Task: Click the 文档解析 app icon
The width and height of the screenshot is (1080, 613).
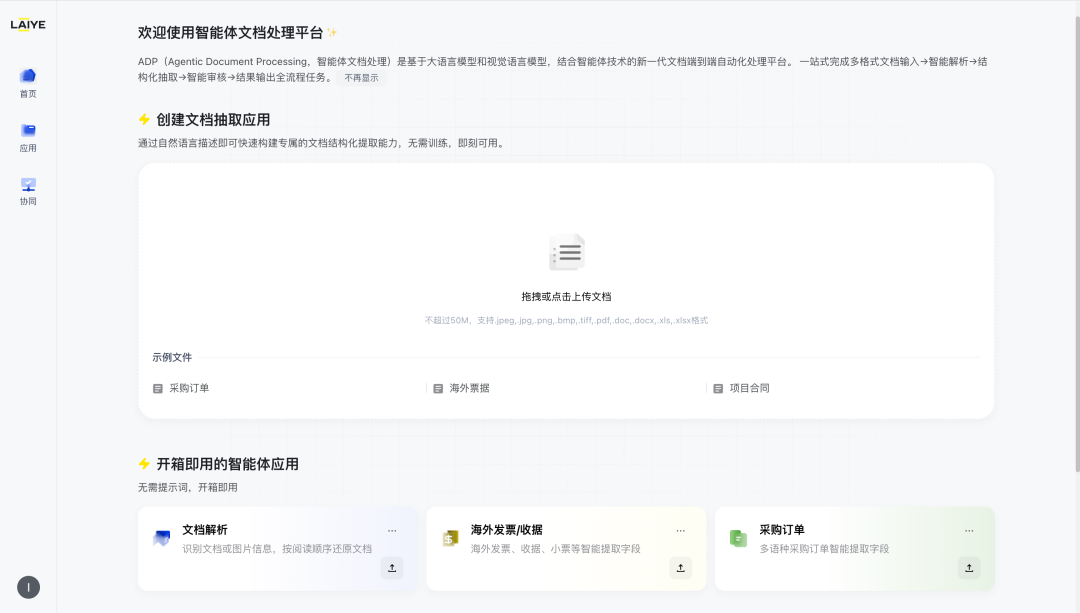Action: 164,537
